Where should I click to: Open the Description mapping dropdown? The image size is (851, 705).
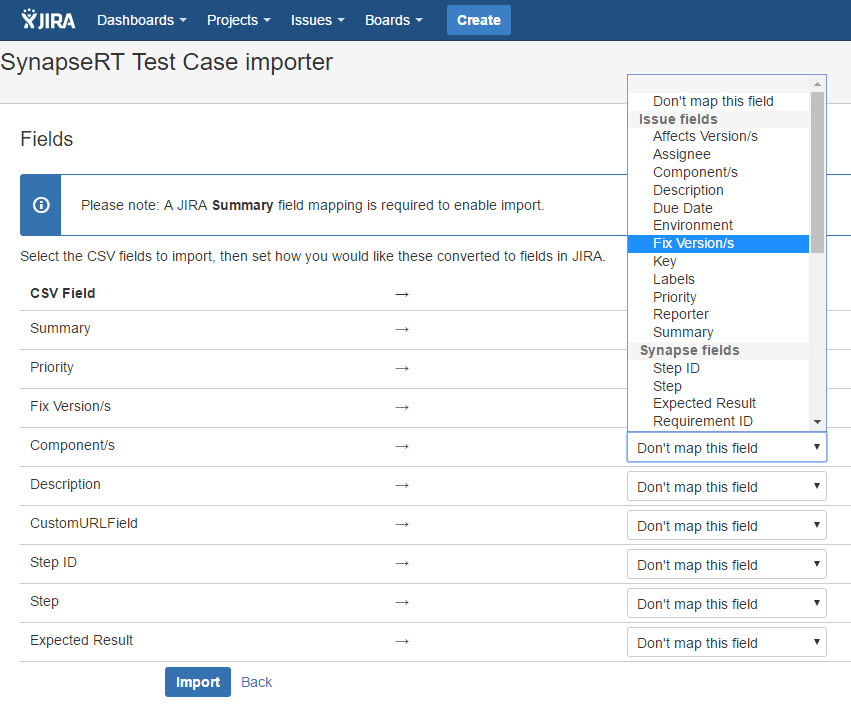coord(726,487)
